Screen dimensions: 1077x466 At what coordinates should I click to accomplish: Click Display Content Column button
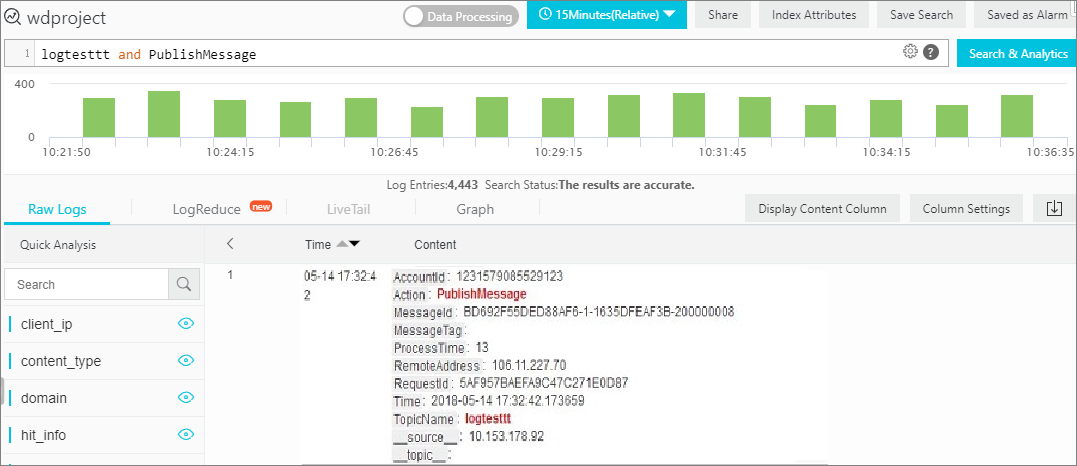(x=822, y=208)
